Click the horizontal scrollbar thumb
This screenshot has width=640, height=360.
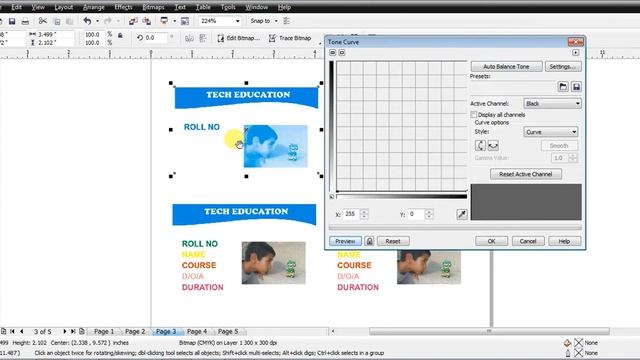click(x=489, y=331)
